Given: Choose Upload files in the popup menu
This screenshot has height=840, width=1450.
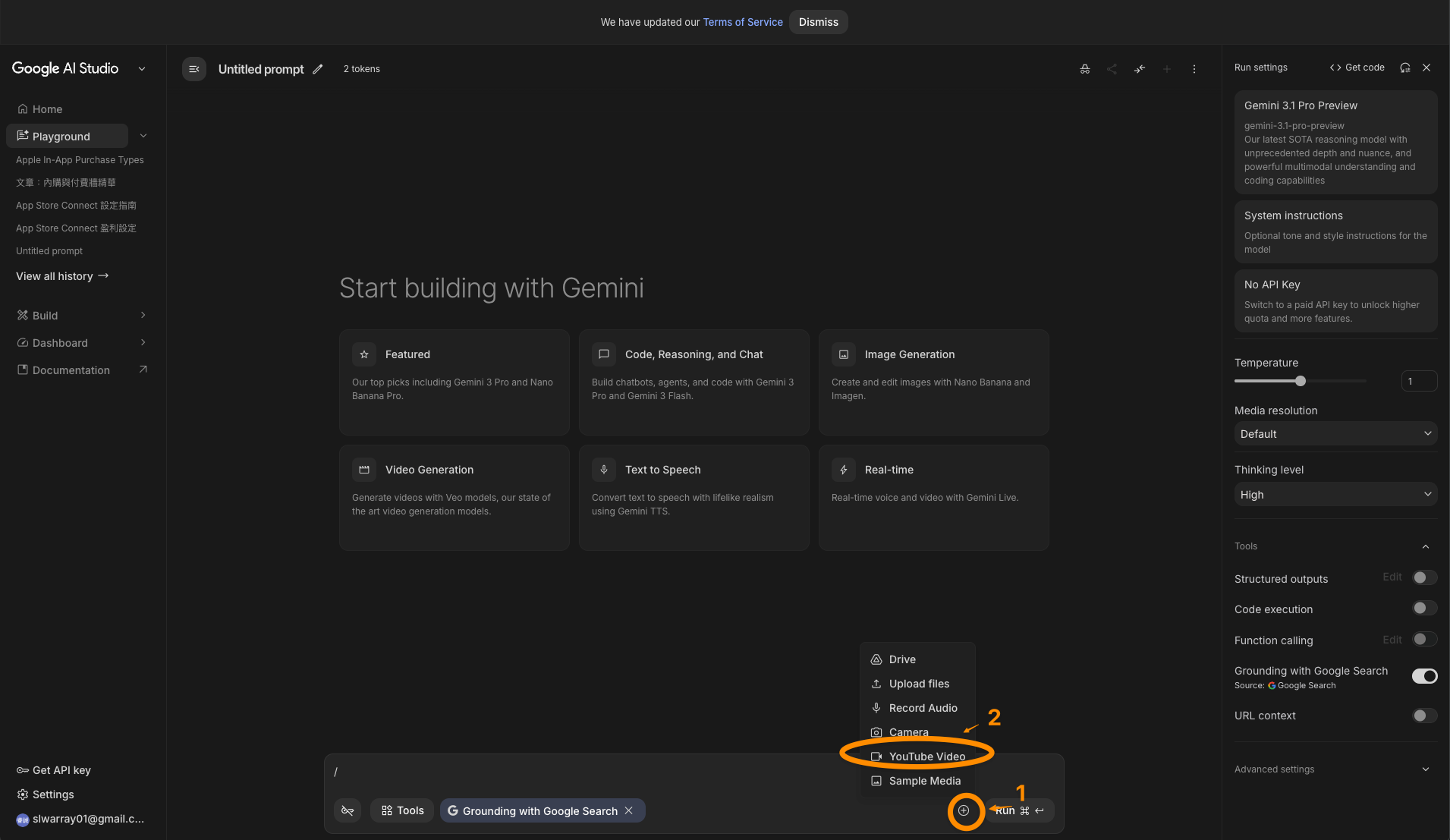Looking at the screenshot, I should pyautogui.click(x=919, y=684).
